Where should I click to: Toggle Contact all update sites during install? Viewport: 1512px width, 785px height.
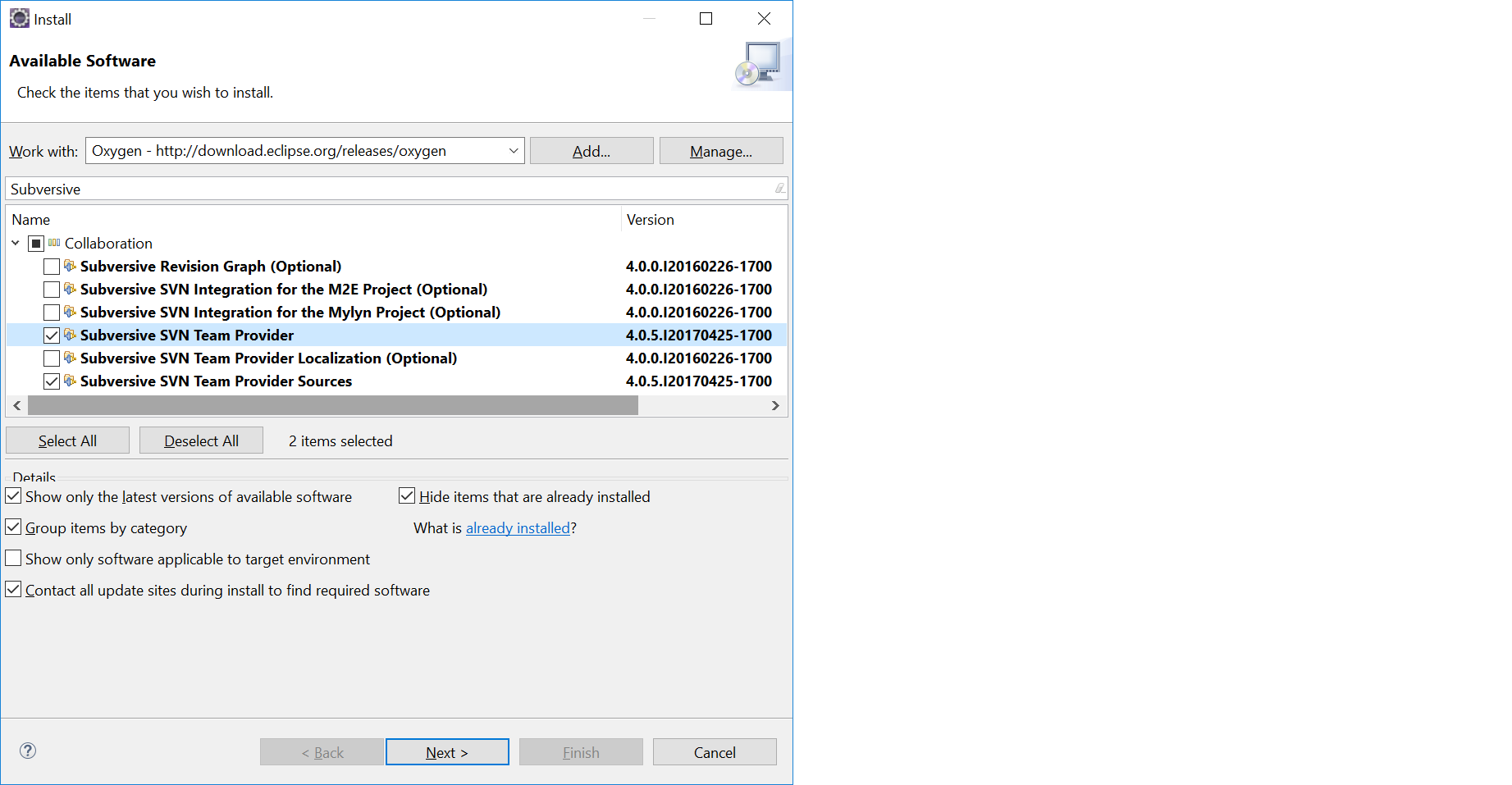click(x=13, y=589)
